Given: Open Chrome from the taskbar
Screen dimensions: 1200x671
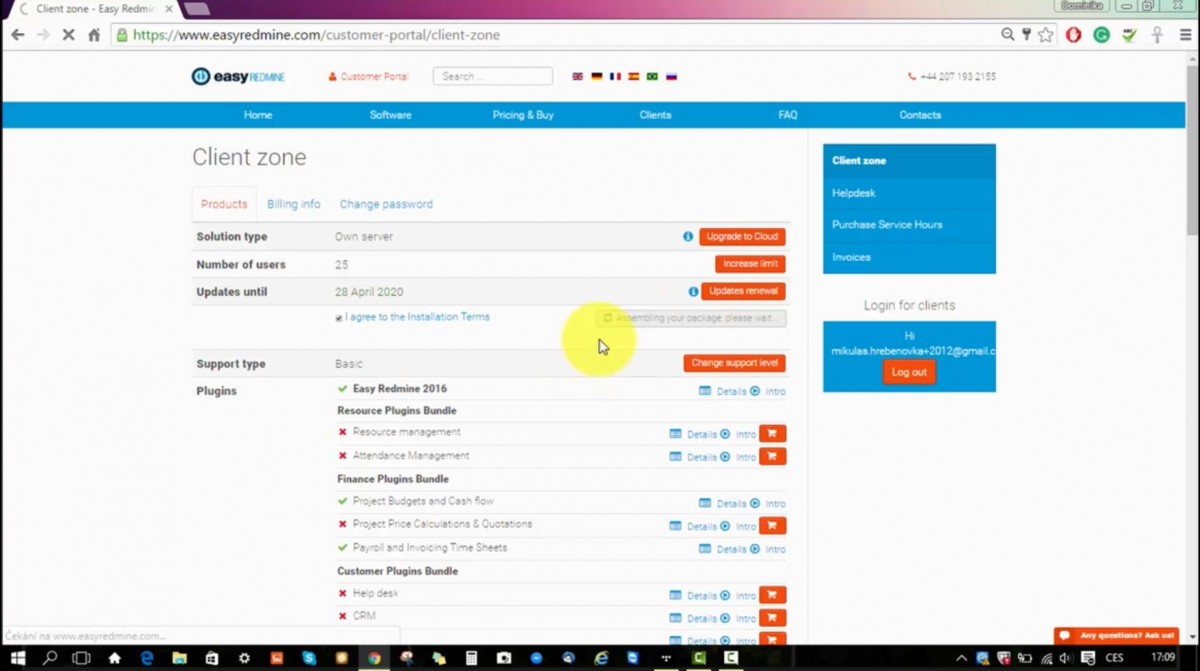Looking at the screenshot, I should (x=374, y=659).
